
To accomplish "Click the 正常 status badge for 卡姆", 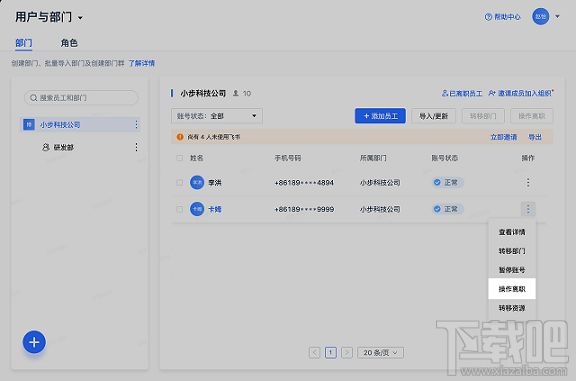I will [x=447, y=209].
